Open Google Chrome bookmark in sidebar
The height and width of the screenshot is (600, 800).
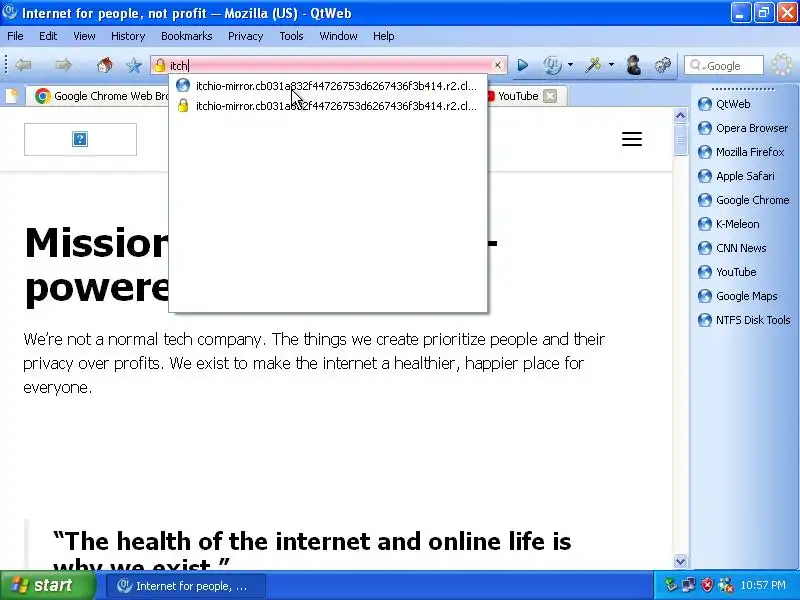(x=743, y=200)
